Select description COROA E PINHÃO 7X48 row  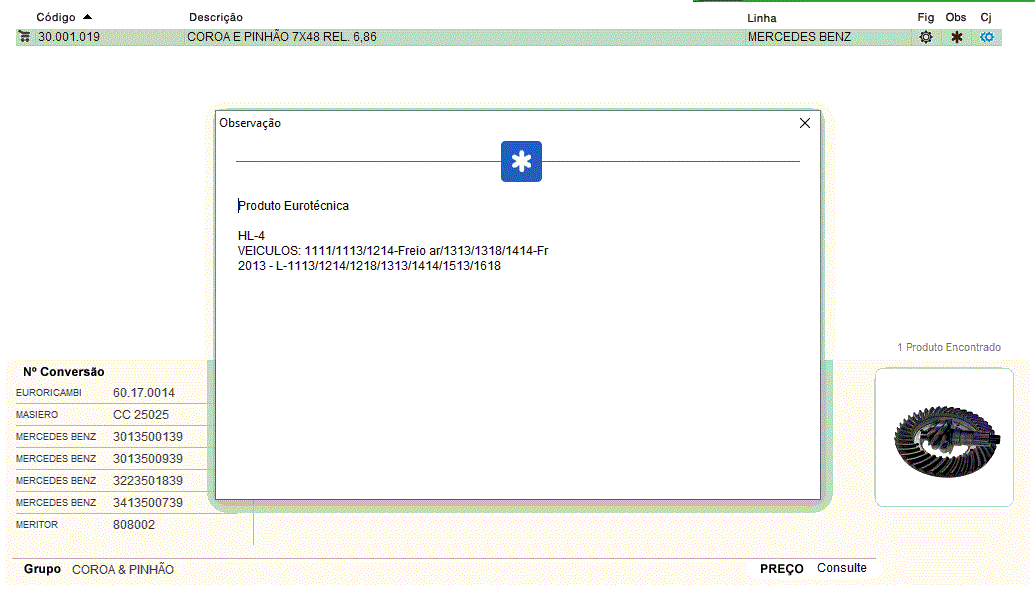coord(281,37)
